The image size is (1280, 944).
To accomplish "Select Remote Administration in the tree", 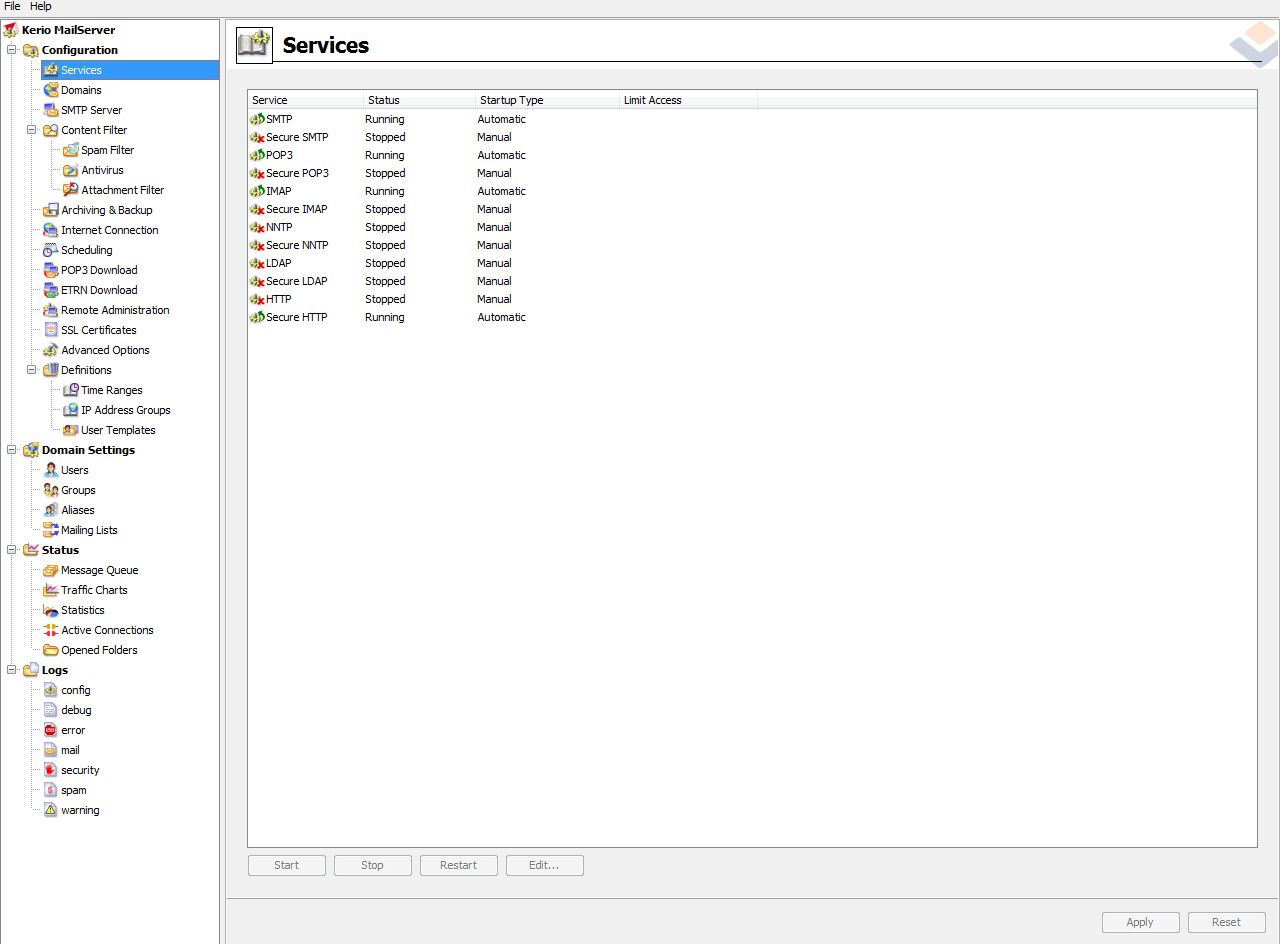I will pyautogui.click(x=115, y=310).
